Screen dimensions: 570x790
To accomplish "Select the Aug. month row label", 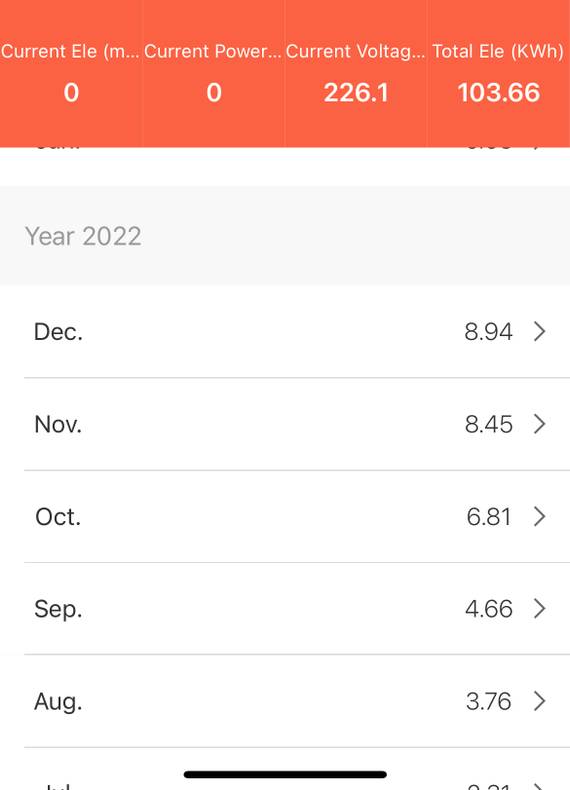I will tap(57, 702).
